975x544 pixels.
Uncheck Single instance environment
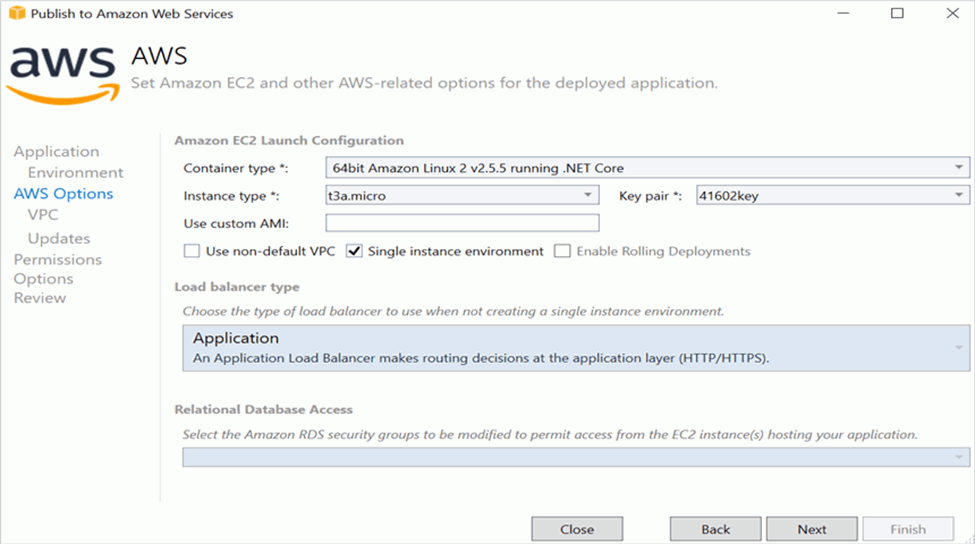click(x=354, y=251)
